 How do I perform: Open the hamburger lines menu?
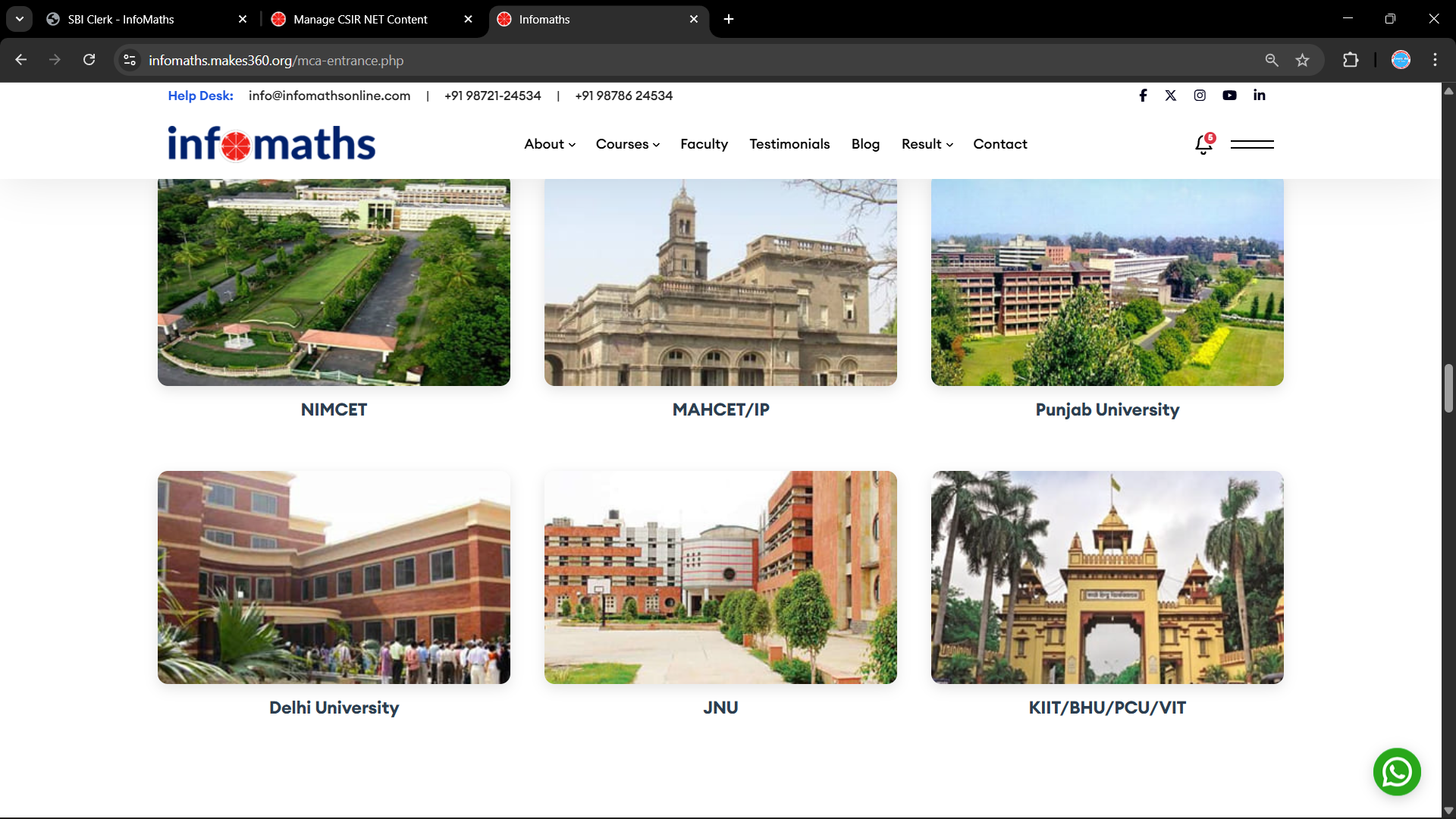[1252, 144]
